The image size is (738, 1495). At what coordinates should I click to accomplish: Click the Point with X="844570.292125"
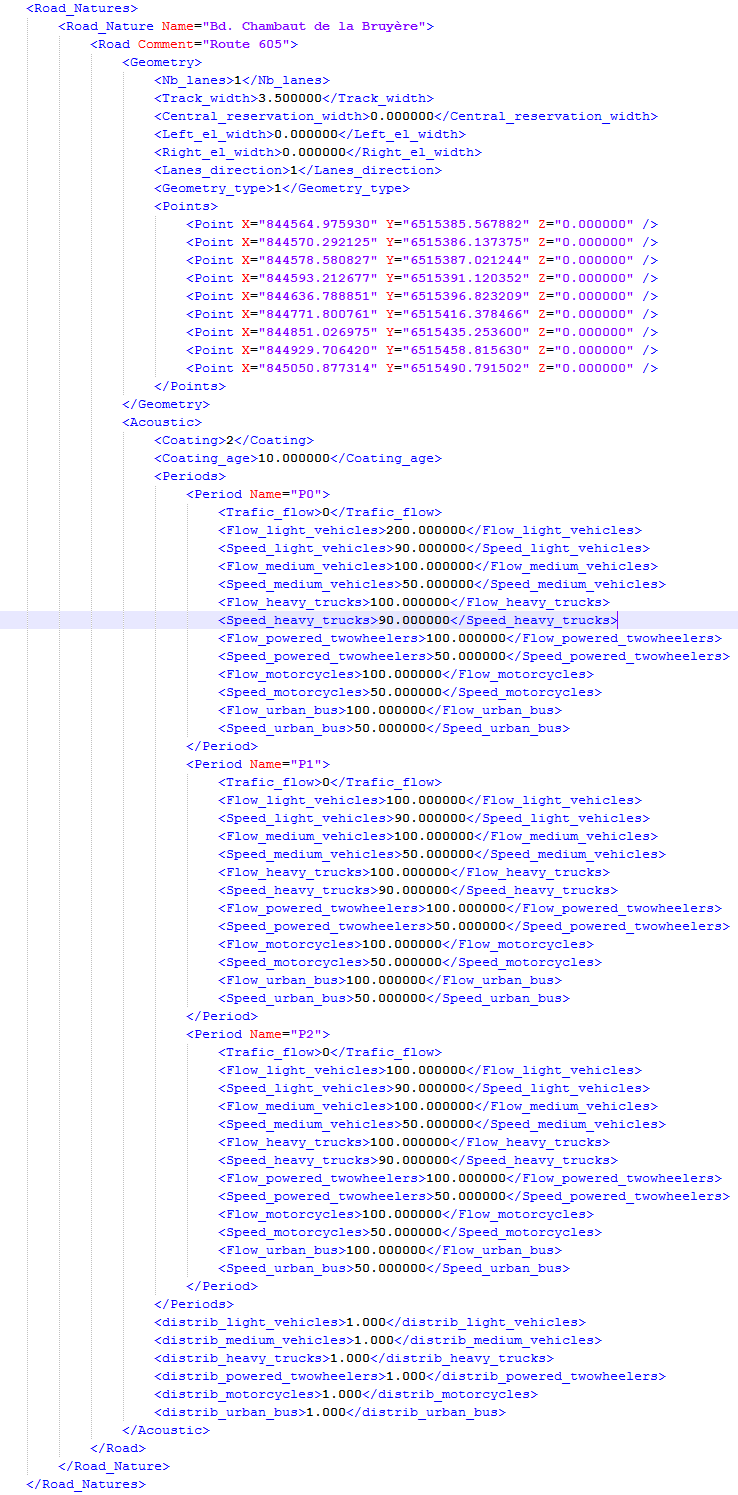pyautogui.click(x=422, y=242)
